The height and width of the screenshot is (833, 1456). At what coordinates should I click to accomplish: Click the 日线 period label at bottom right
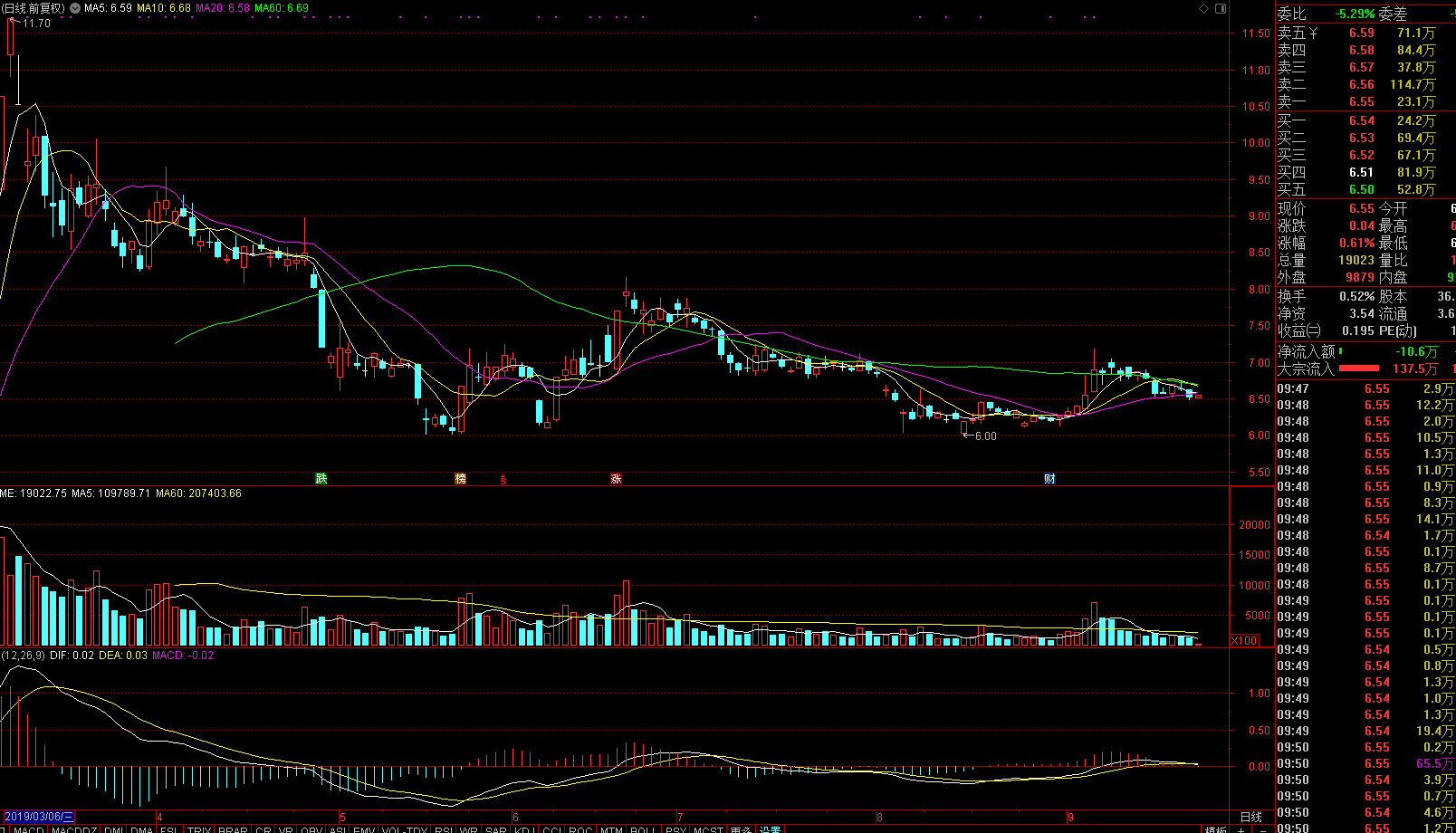[1251, 817]
